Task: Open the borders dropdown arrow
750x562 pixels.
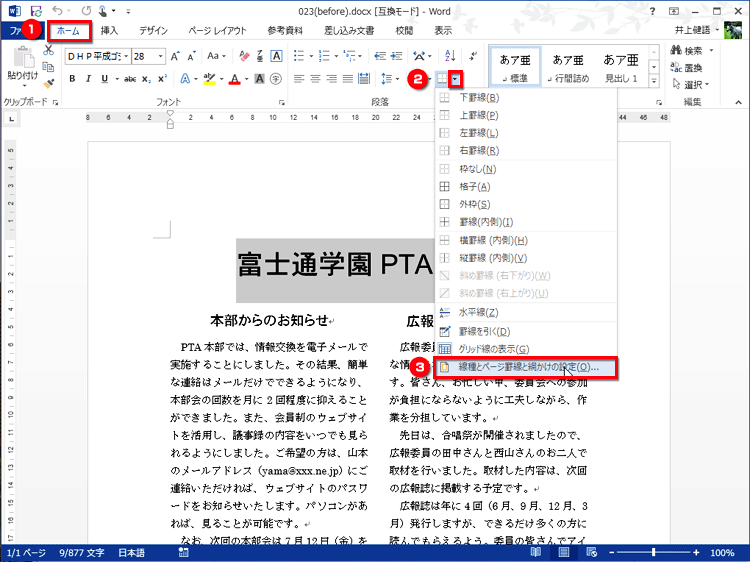Action: tap(456, 79)
